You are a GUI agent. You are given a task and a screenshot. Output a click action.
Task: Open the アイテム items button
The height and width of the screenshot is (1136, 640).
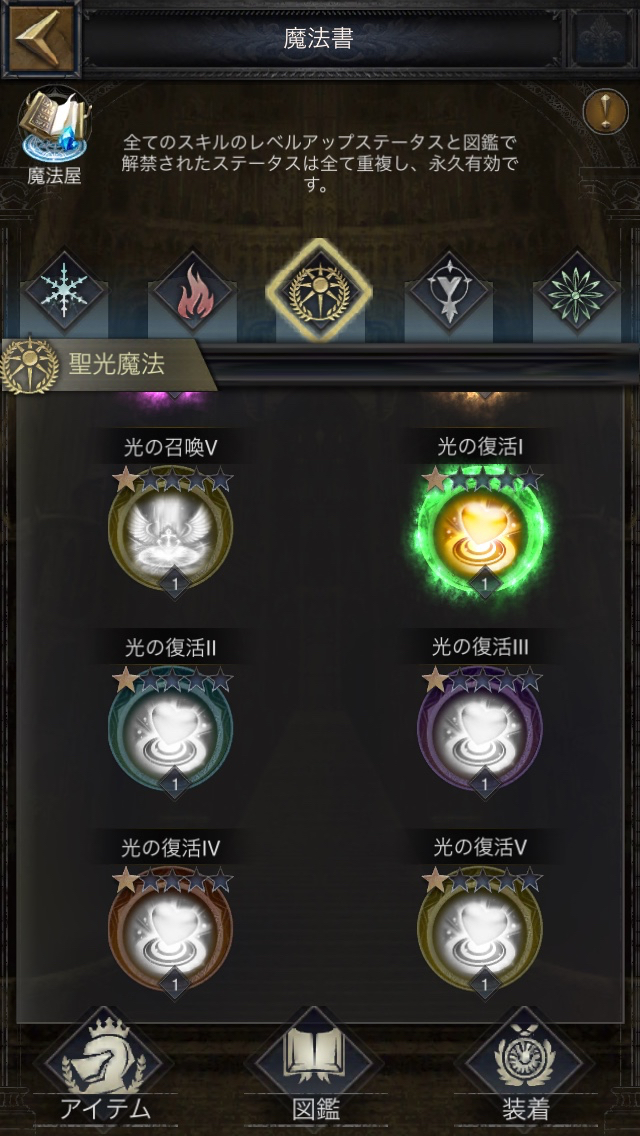pos(105,1069)
